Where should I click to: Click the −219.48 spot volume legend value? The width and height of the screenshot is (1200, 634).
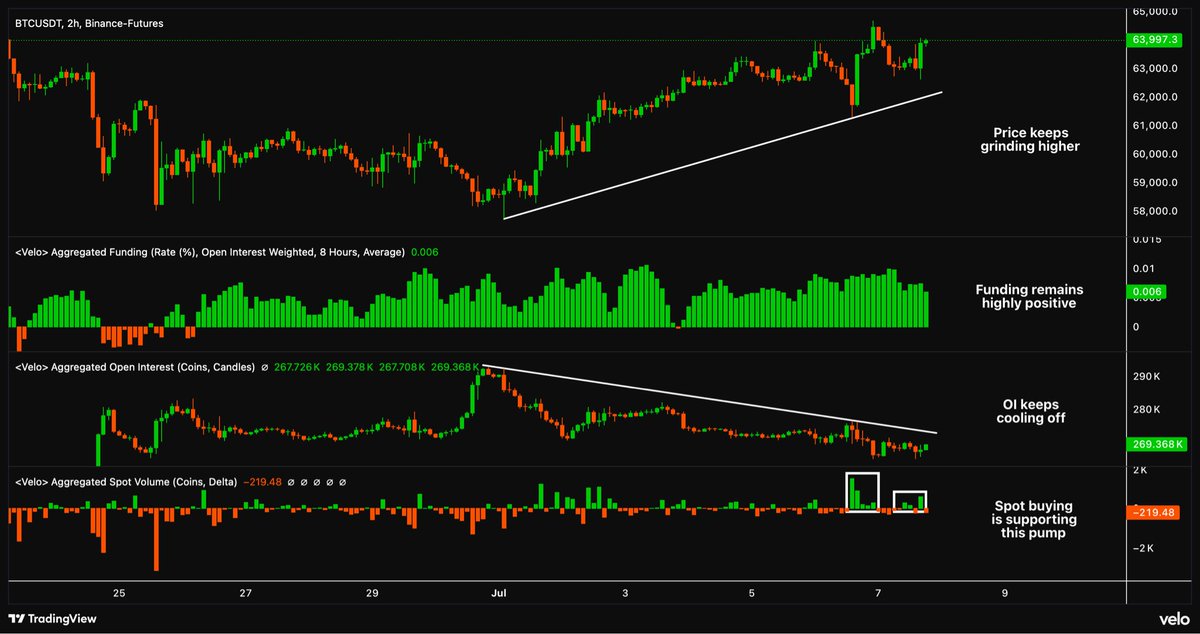coord(263,482)
